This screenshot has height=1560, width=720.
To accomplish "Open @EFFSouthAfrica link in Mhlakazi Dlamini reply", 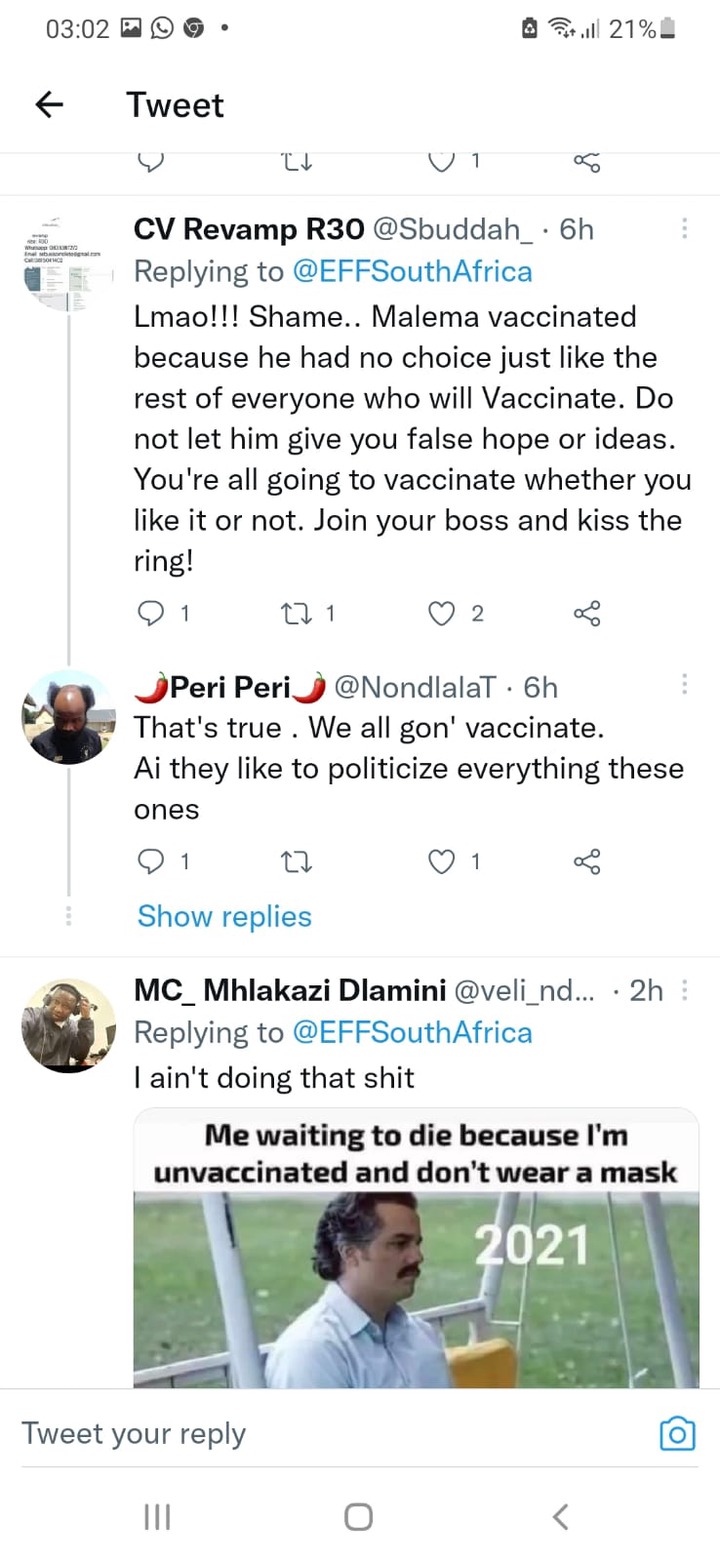I will (411, 1032).
